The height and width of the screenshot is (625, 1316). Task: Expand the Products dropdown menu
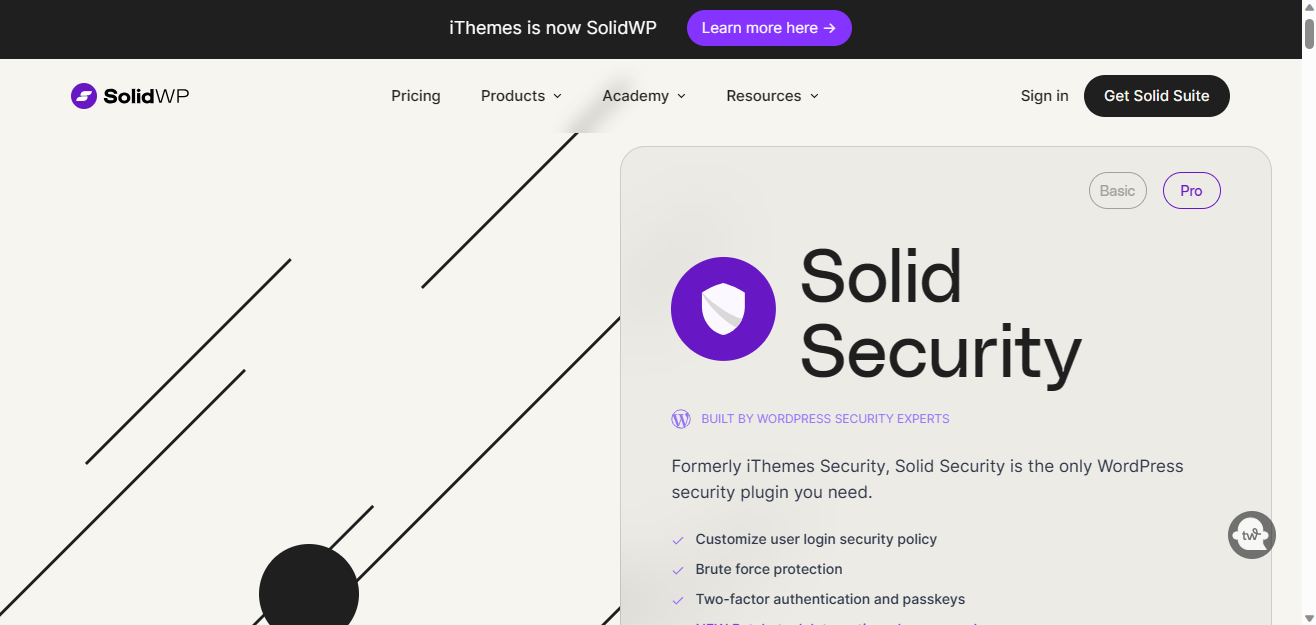pyautogui.click(x=521, y=96)
